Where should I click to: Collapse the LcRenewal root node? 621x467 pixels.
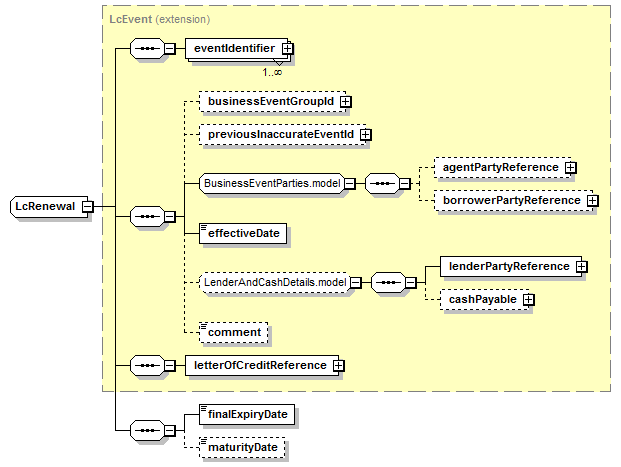coord(88,206)
